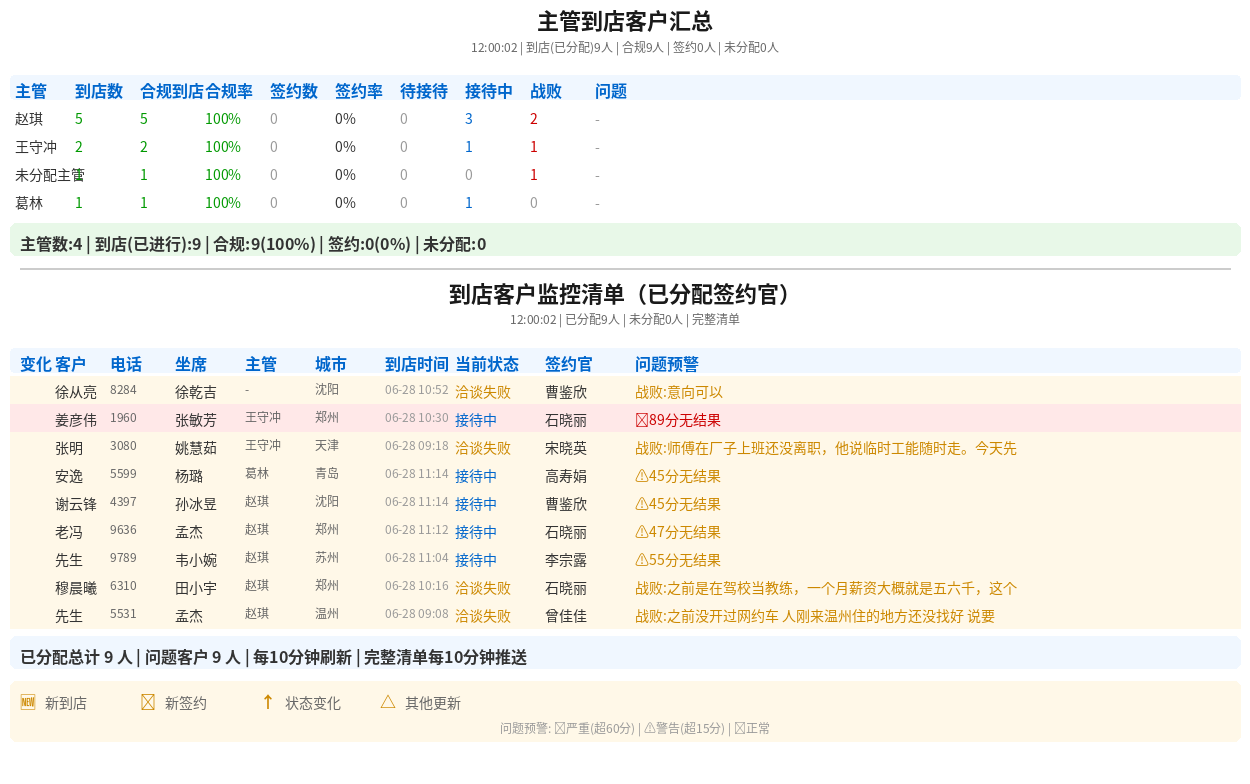Click signing officer 高寿娟
This screenshot has width=1250, height=784.
(x=566, y=476)
